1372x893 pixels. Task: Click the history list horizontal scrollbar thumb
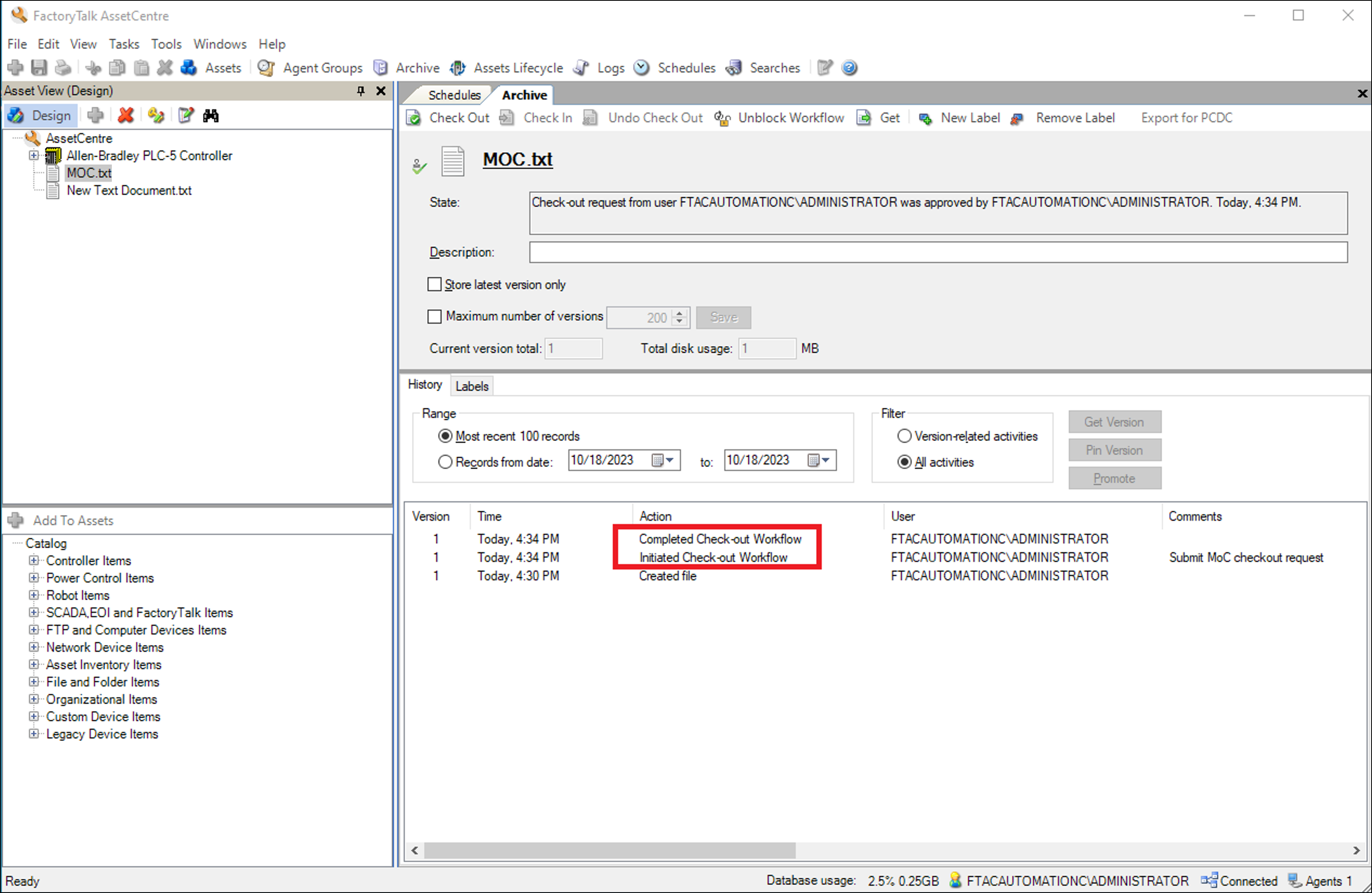(610, 850)
